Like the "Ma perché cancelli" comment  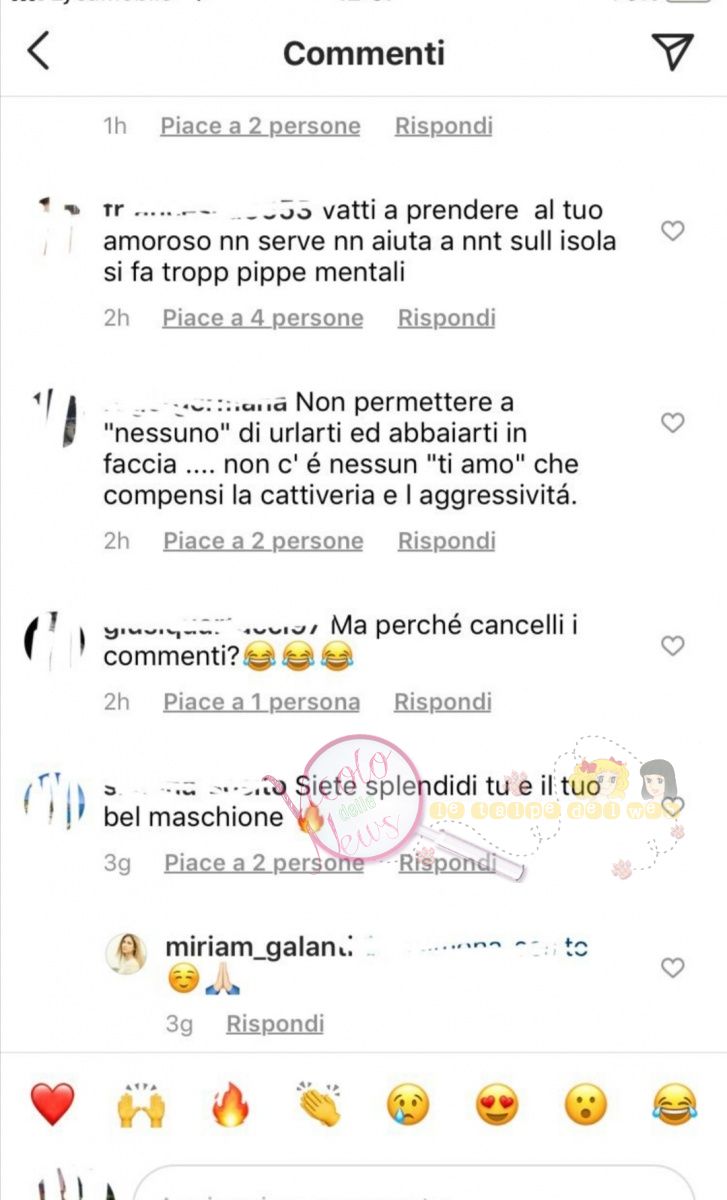pos(673,646)
